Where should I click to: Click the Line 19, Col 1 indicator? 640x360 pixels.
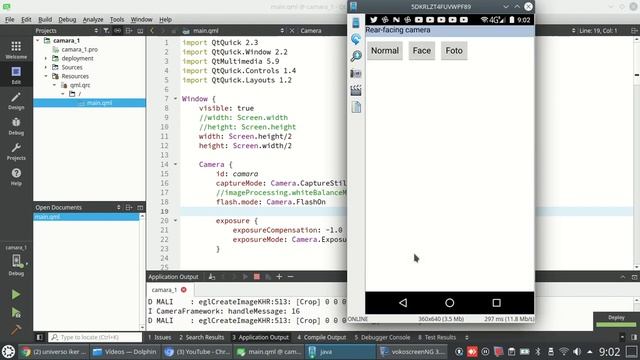(x=598, y=31)
